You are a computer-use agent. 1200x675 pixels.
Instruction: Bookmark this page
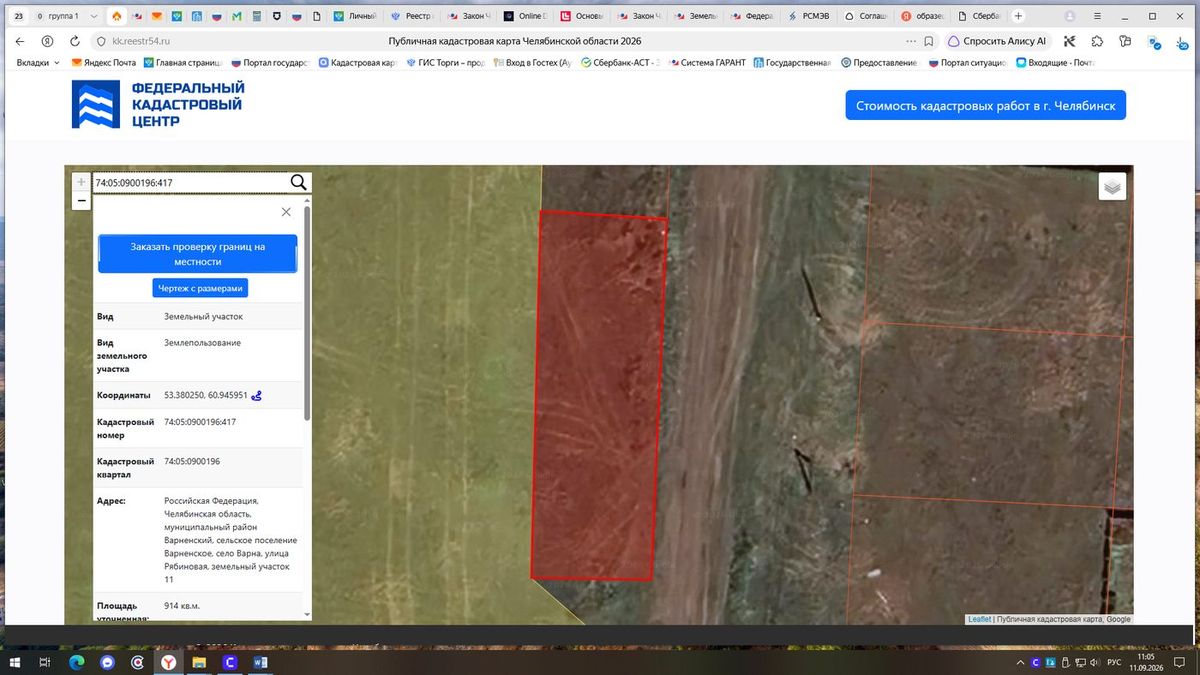point(930,41)
